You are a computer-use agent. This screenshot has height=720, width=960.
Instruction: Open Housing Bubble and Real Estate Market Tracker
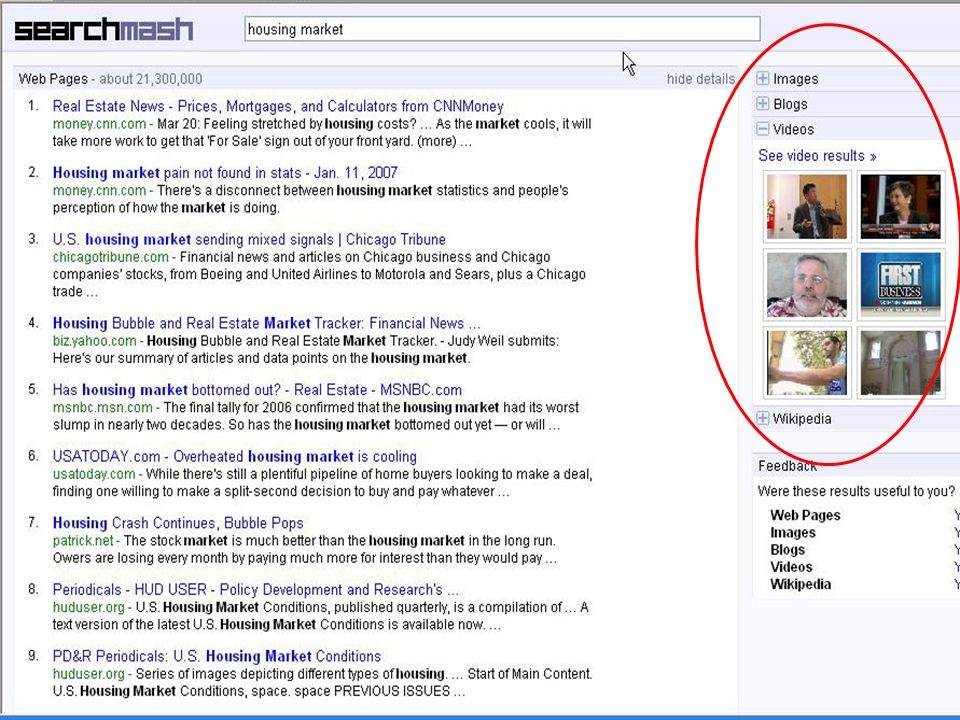click(266, 323)
